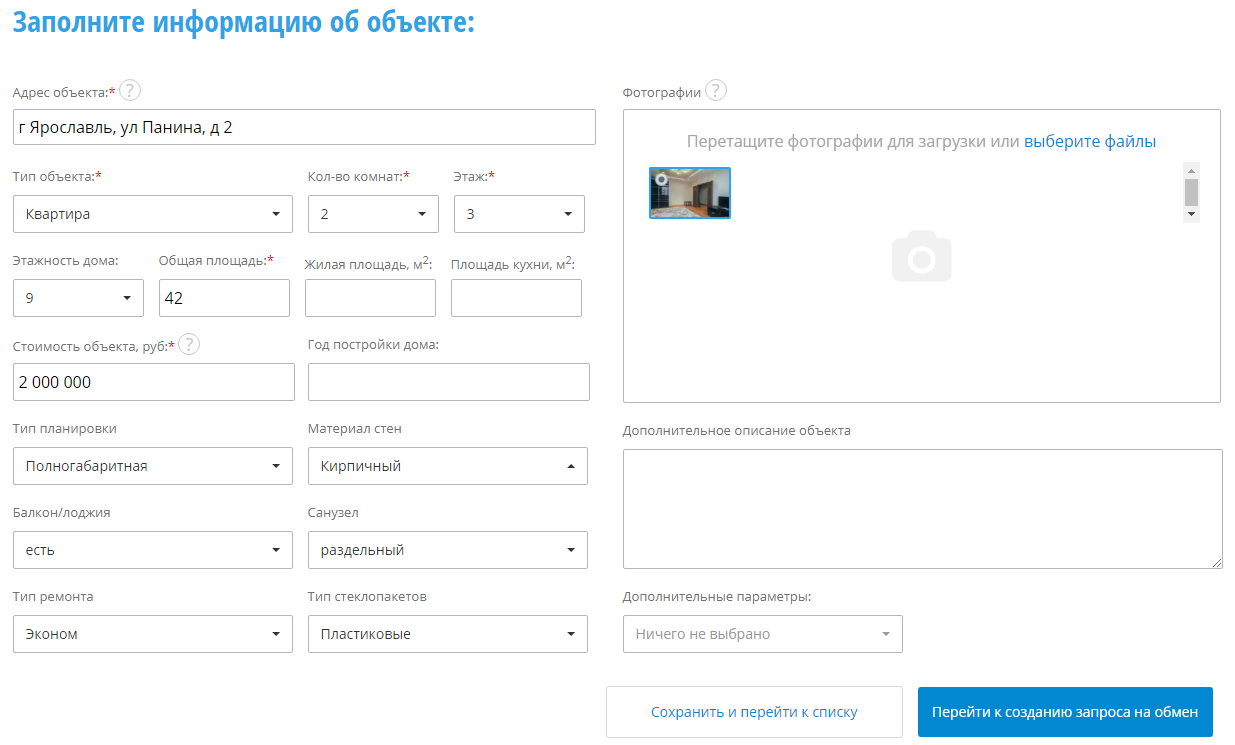Screen dimensions: 1235x745
Task: Open the Этажность дома dropdown showing 9
Action: coord(78,298)
